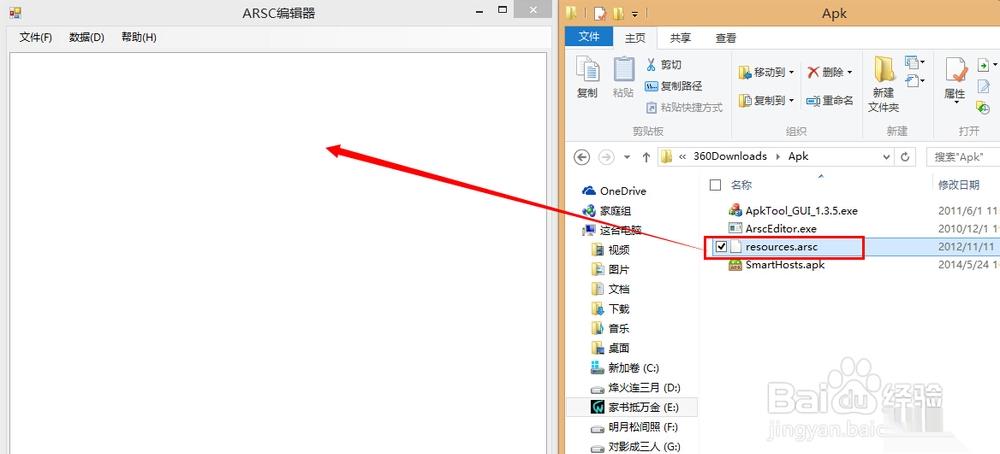The height and width of the screenshot is (454, 1000).
Task: Open the 文件(F) menu in ARSC编辑器
Action: click(x=36, y=37)
